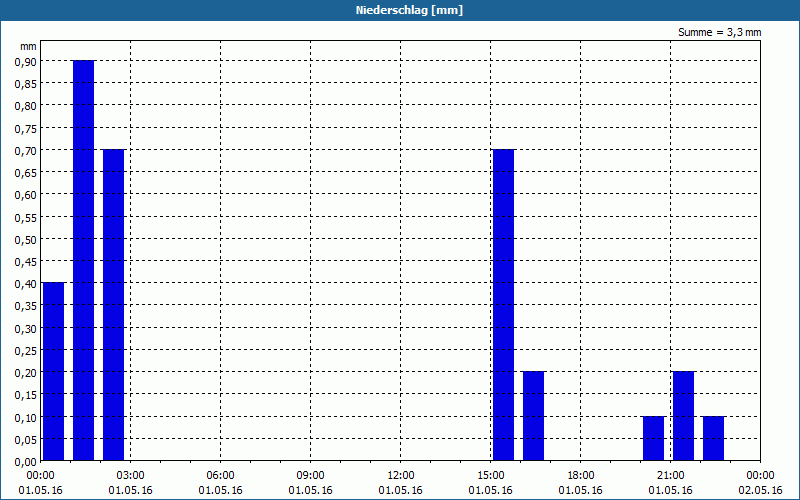Select the 0,85 y-axis value
The width and height of the screenshot is (800, 500).
coord(26,84)
